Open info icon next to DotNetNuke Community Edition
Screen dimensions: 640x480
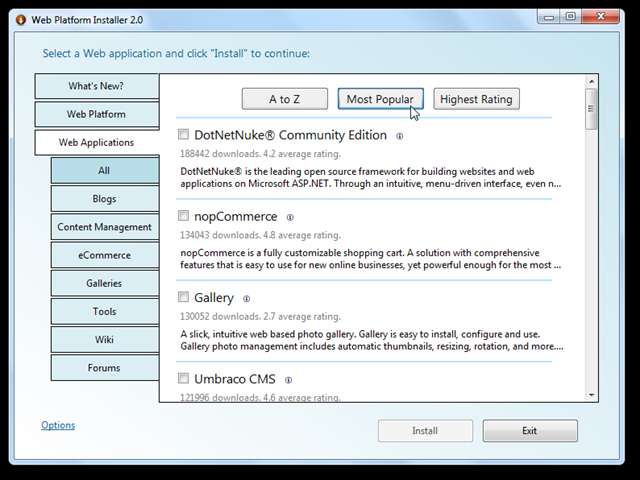click(x=400, y=136)
